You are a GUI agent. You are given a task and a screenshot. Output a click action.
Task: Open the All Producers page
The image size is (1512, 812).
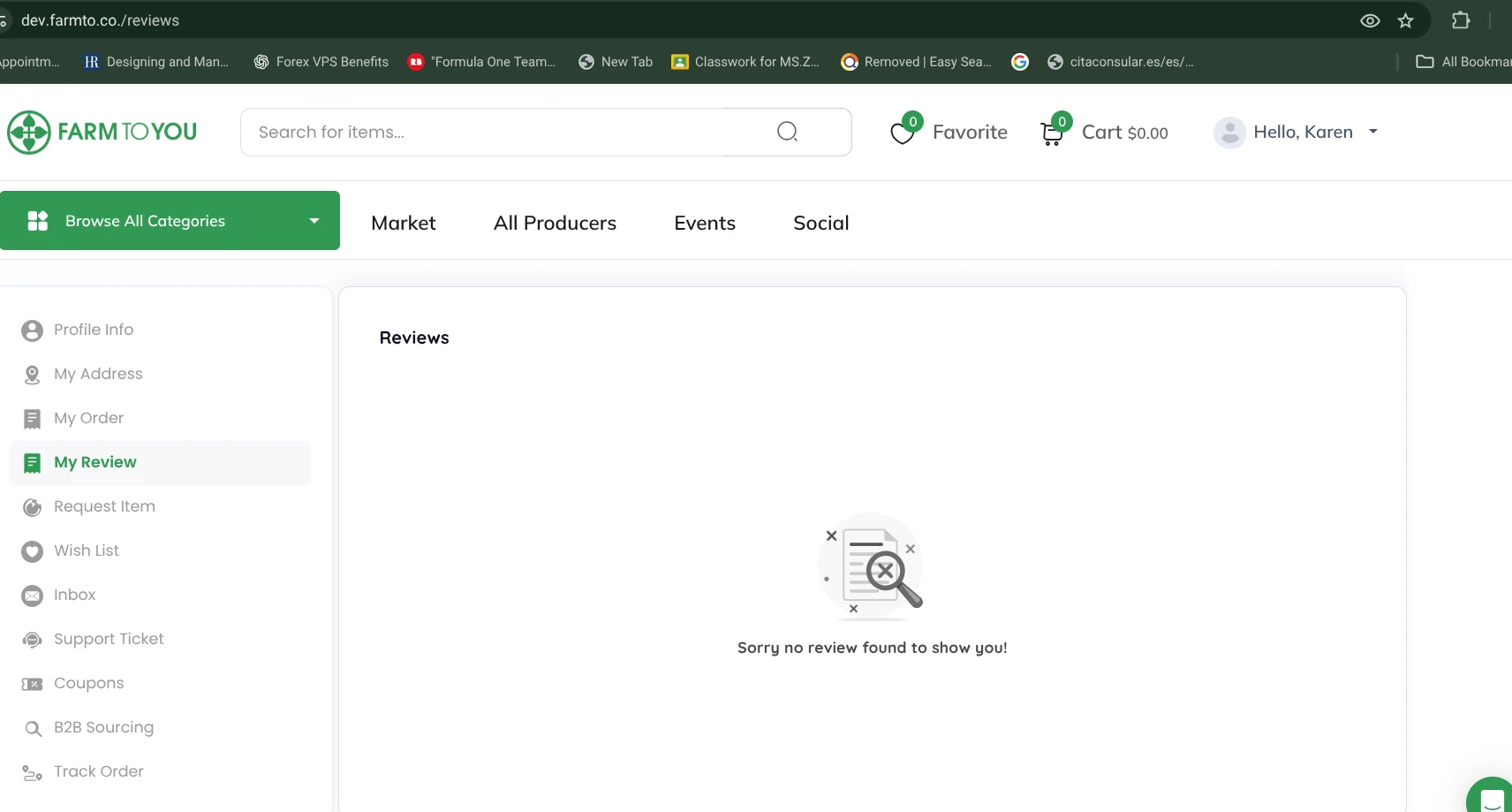click(x=555, y=223)
